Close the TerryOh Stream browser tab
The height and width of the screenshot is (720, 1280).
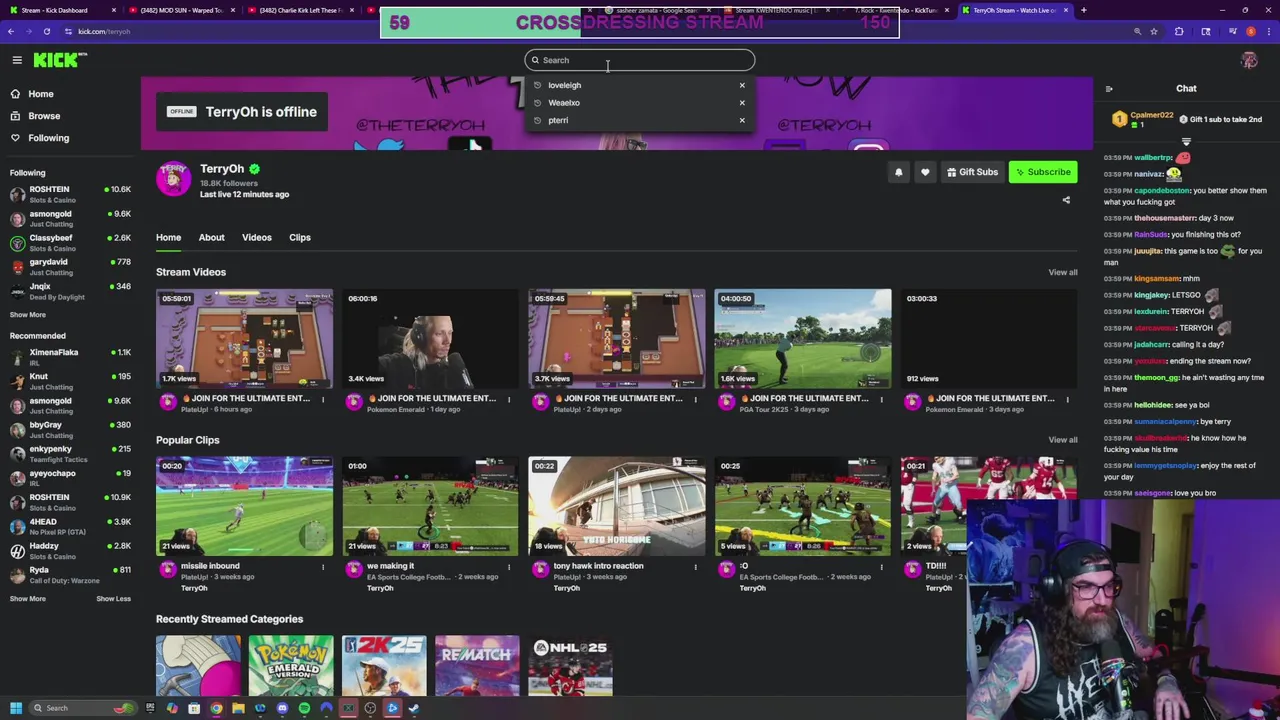pyautogui.click(x=1066, y=10)
